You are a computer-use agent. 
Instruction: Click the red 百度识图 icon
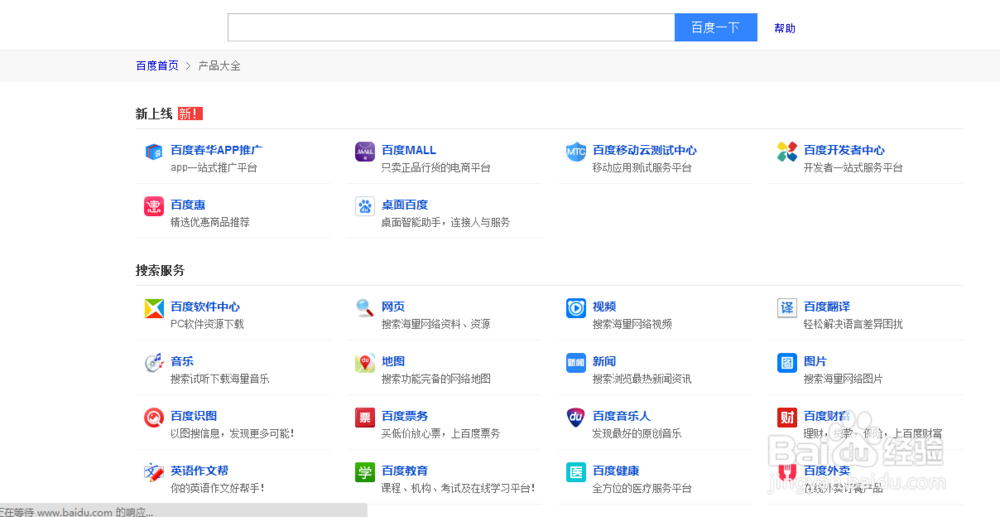pos(154,418)
